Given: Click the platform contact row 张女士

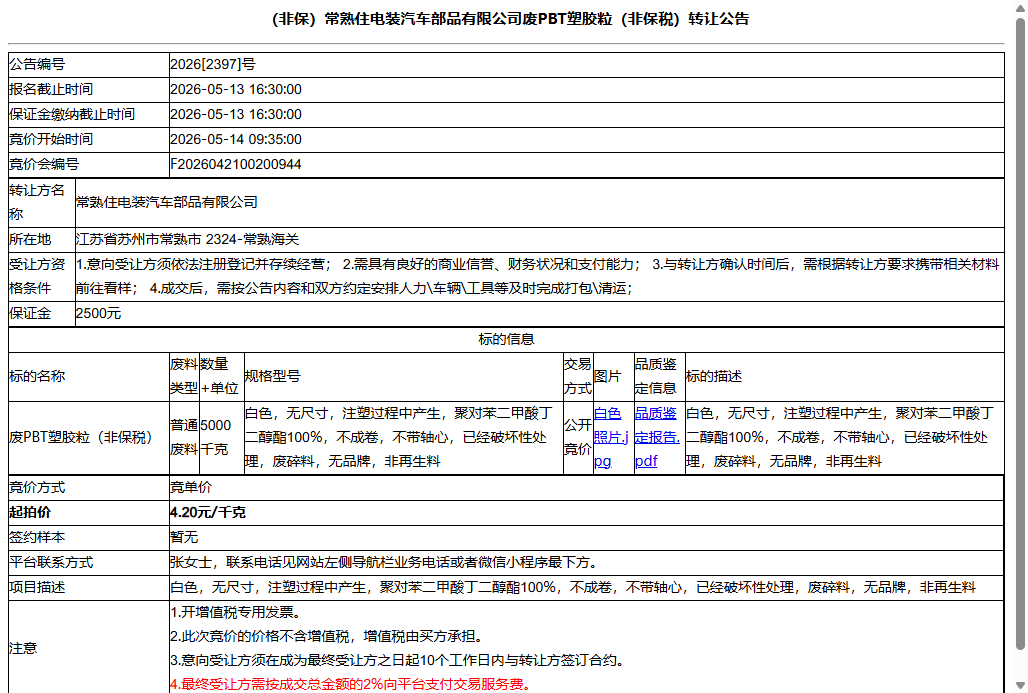Looking at the screenshot, I should tap(384, 562).
